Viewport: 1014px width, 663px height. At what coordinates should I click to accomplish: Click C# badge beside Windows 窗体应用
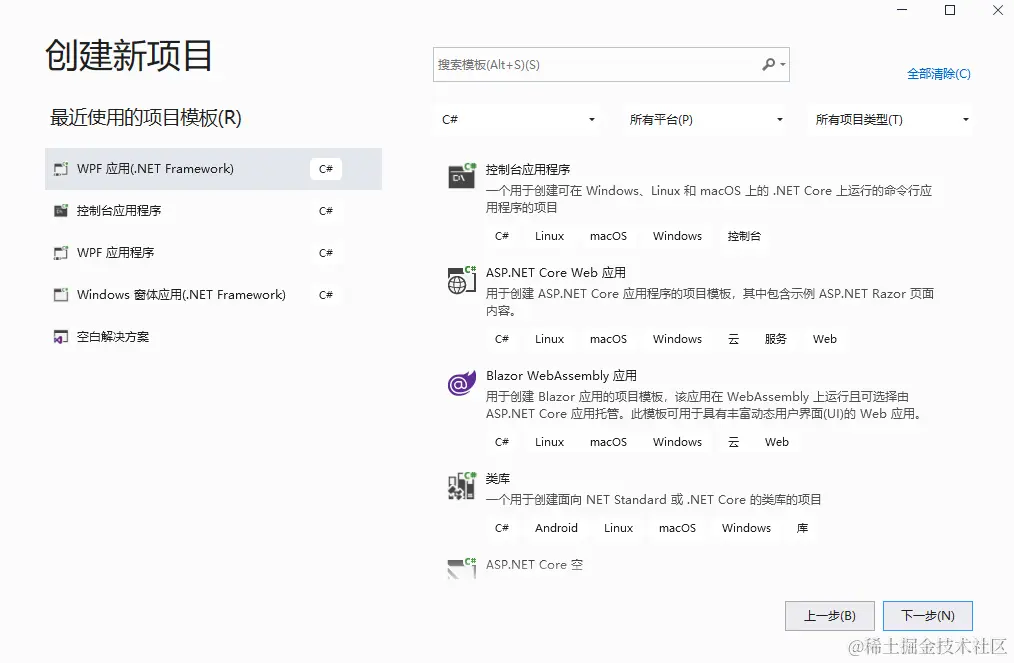click(x=326, y=295)
